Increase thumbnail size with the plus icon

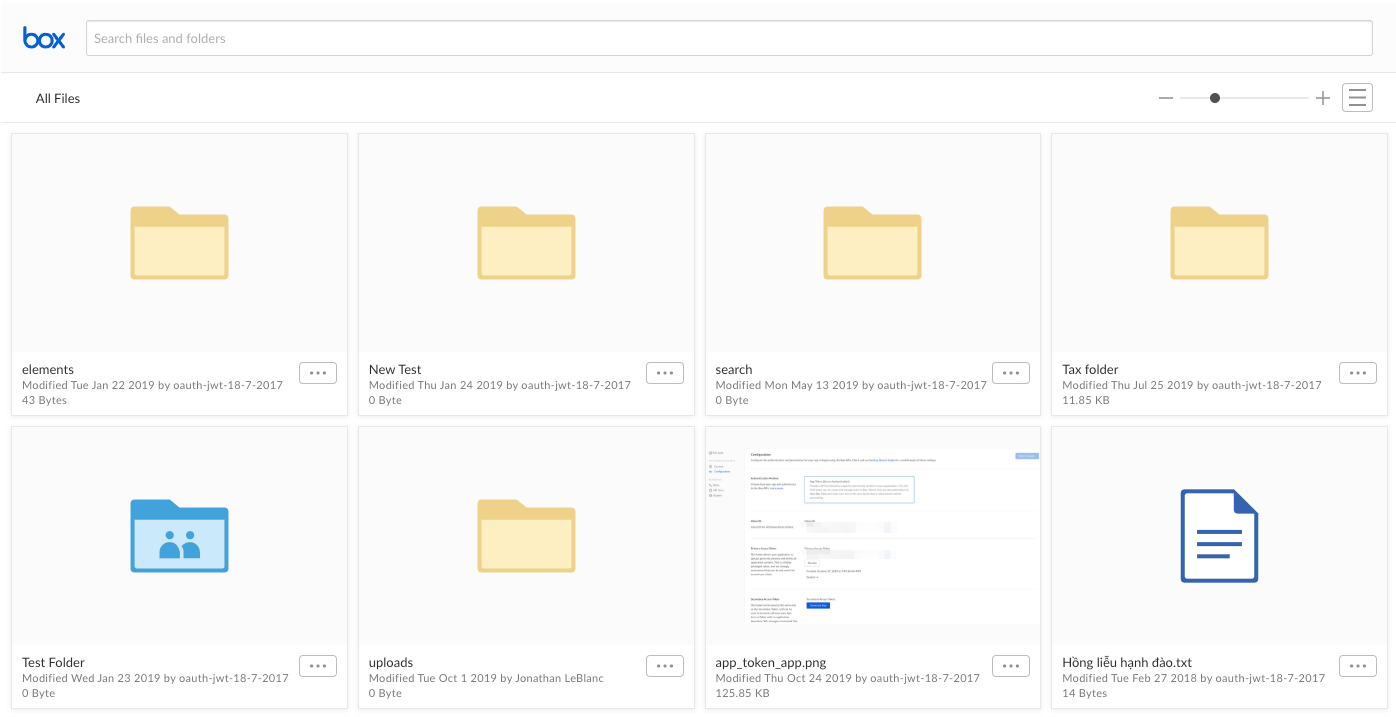click(x=1322, y=97)
